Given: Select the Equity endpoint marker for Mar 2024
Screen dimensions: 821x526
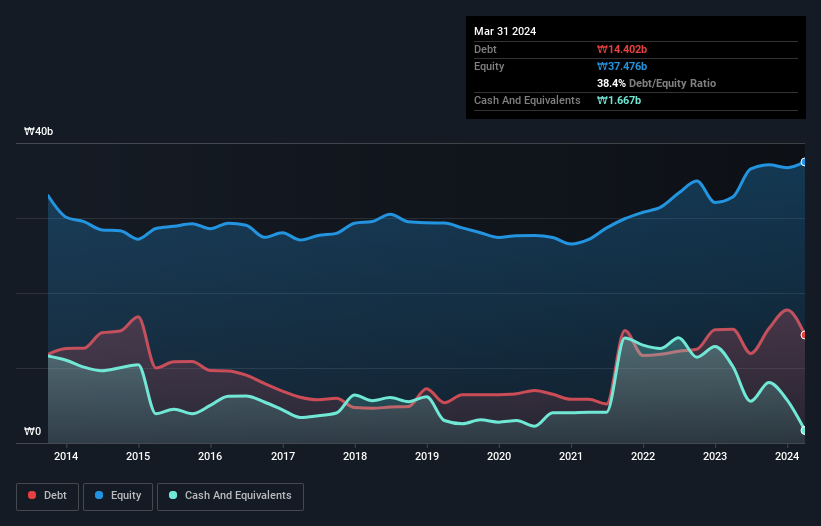Looking at the screenshot, I should pos(804,162).
